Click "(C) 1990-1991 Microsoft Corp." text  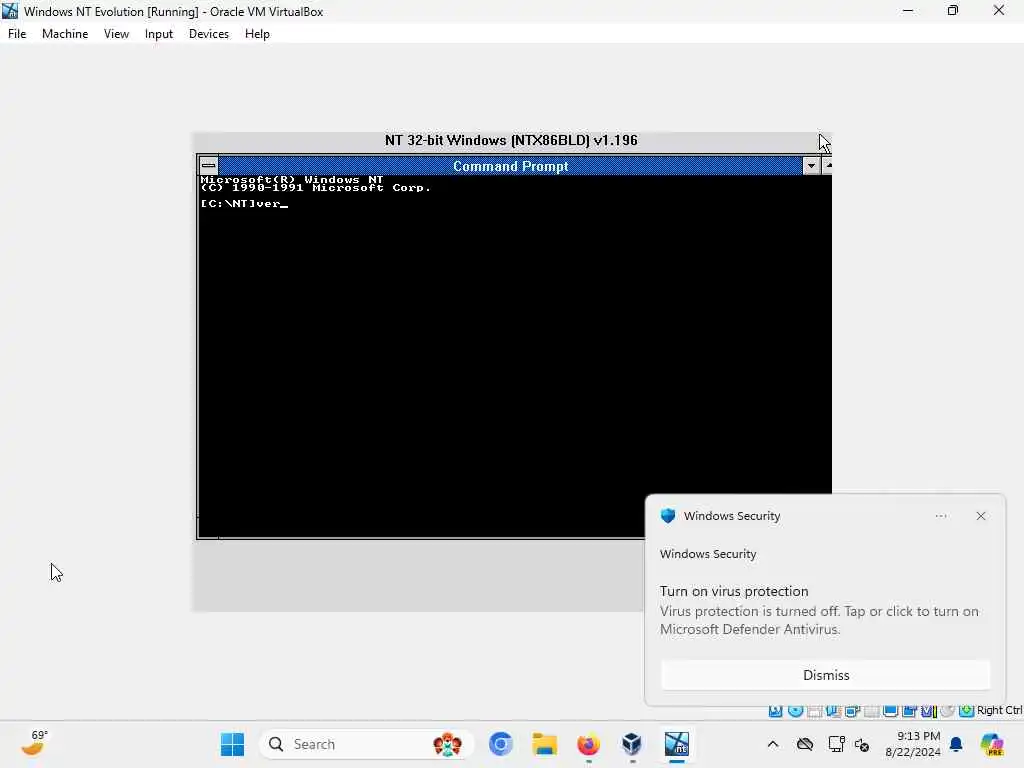pyautogui.click(x=315, y=188)
